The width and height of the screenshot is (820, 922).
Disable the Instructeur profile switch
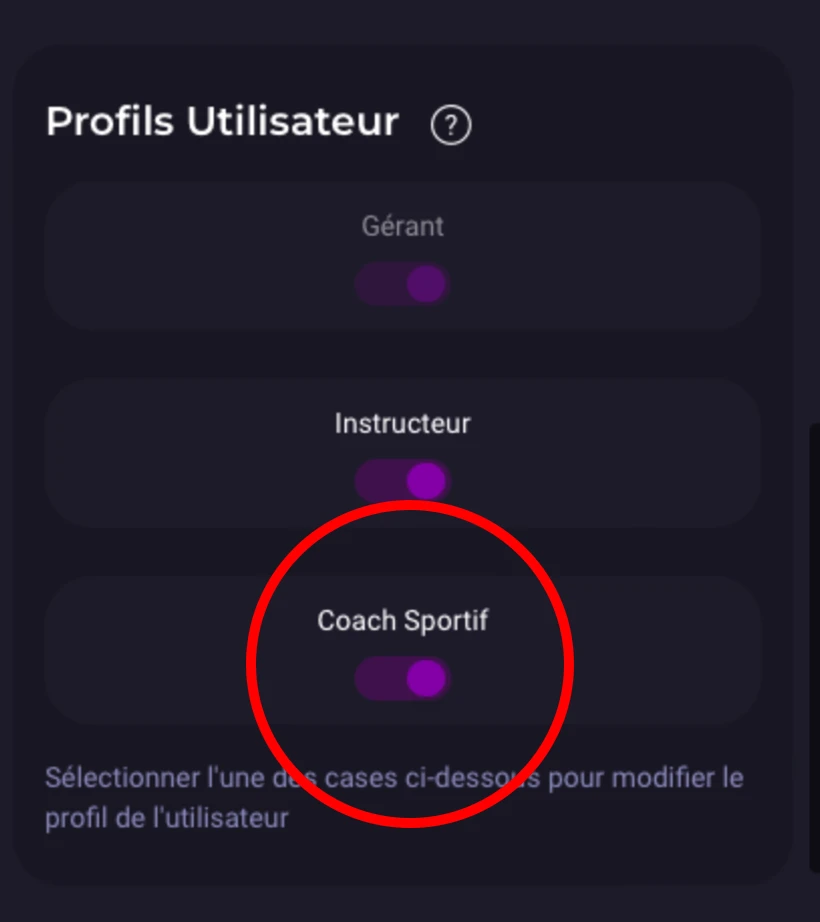click(402, 481)
